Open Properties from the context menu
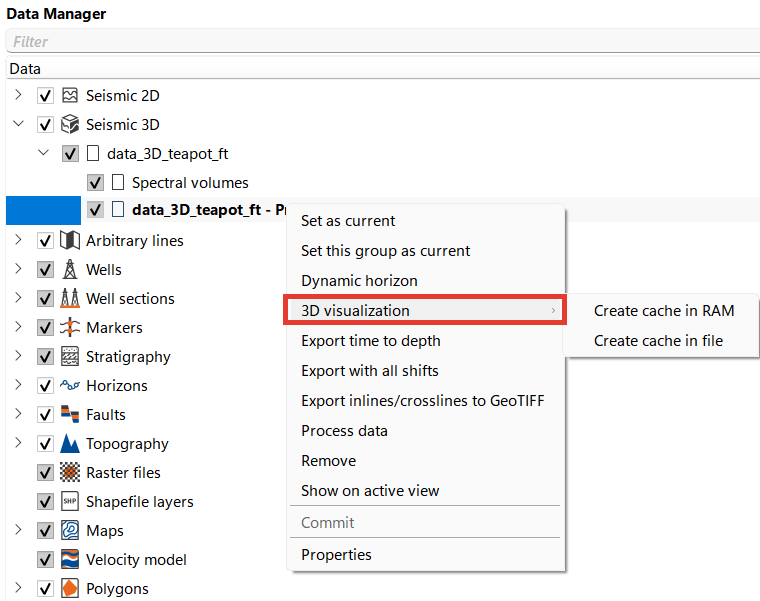Viewport: 760px width, 601px height. coord(336,555)
